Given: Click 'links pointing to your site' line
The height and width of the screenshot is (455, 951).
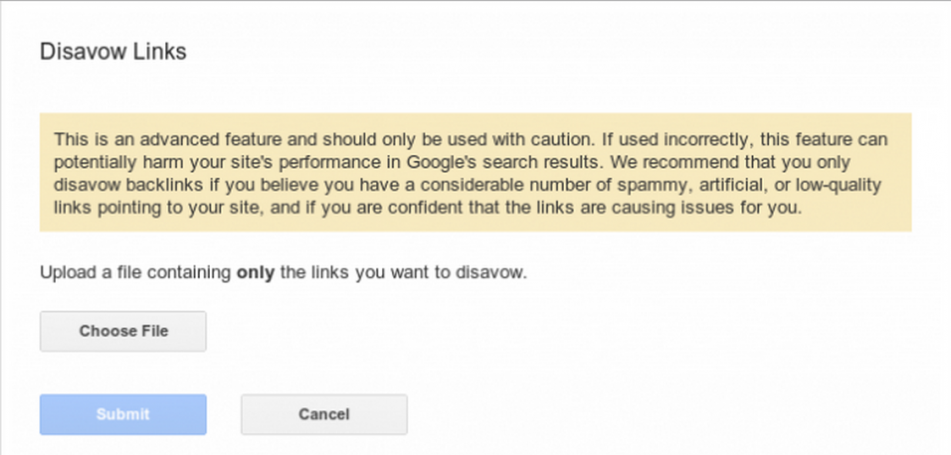Looking at the screenshot, I should click(x=158, y=208).
